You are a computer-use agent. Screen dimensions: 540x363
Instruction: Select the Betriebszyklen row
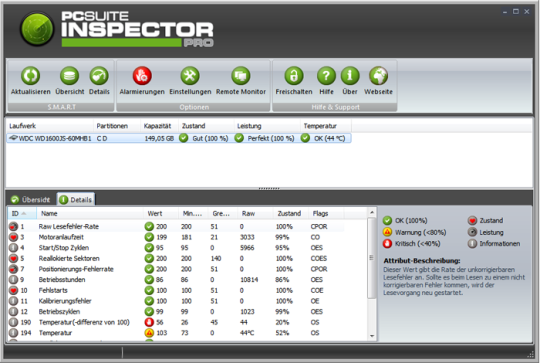point(176,312)
